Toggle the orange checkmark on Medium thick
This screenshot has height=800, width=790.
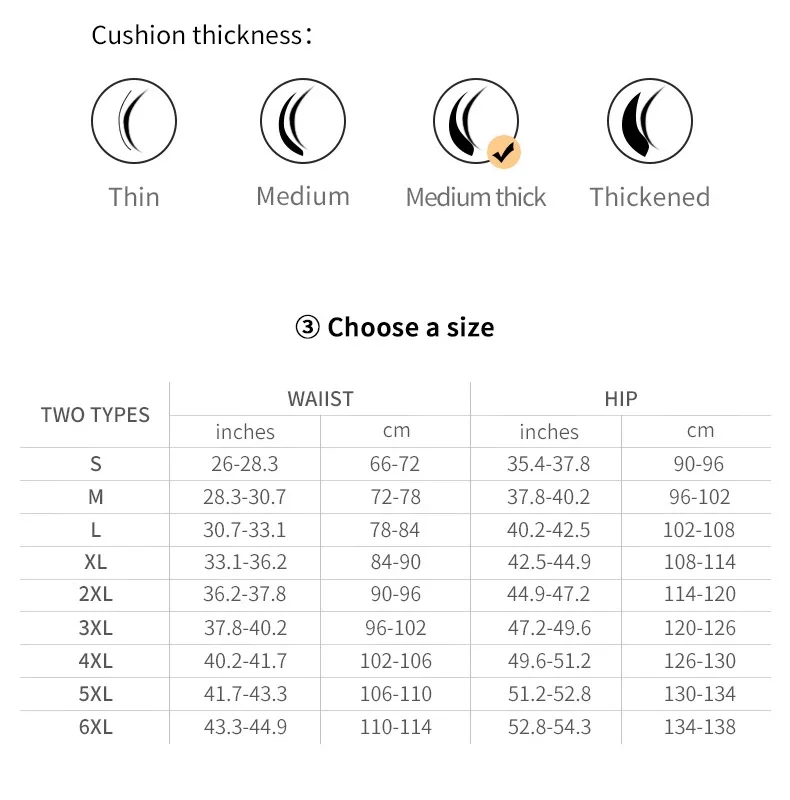pos(505,152)
